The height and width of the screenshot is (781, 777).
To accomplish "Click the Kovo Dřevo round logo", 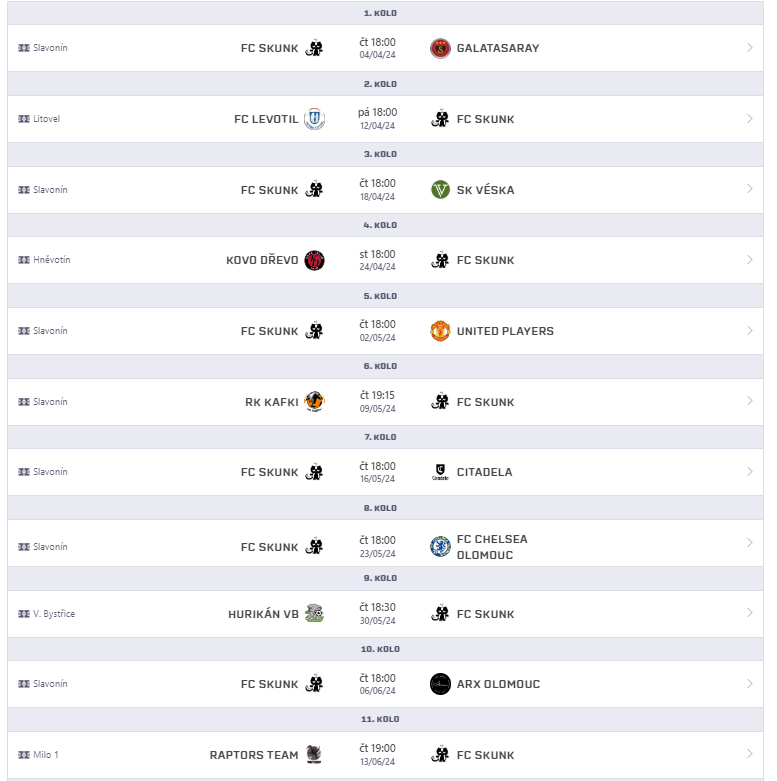I will pyautogui.click(x=314, y=260).
